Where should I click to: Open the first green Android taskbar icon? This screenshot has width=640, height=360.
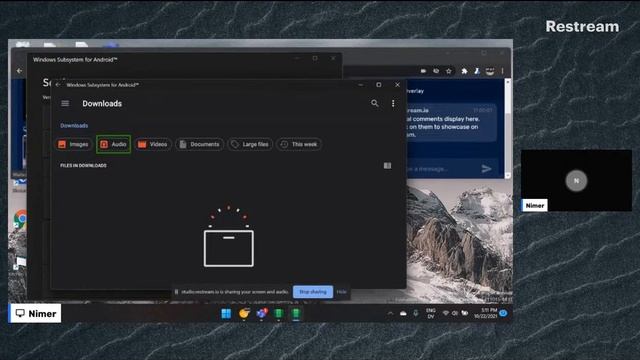click(x=279, y=313)
